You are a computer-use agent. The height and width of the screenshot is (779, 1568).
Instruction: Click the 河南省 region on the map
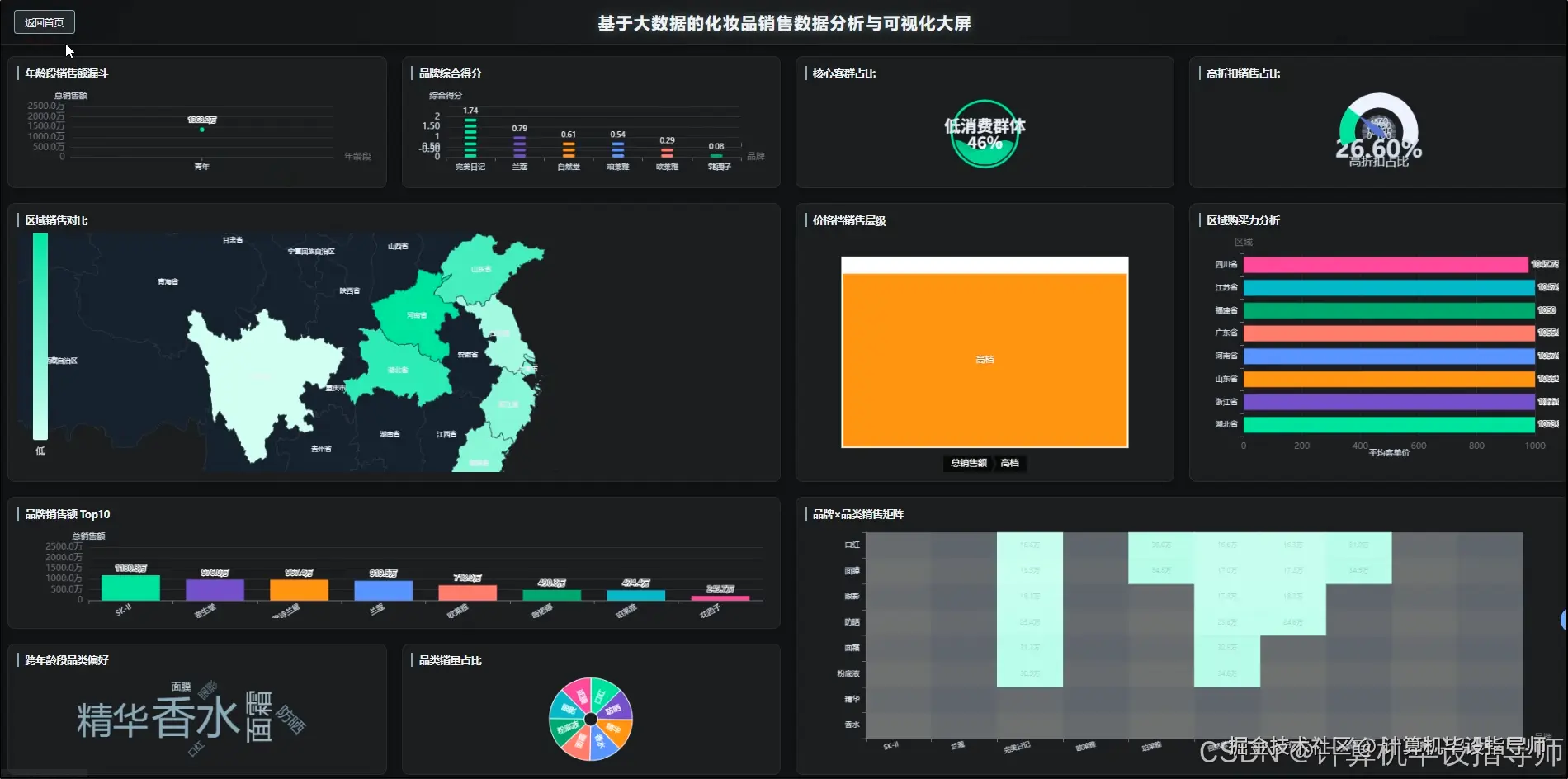pos(417,314)
